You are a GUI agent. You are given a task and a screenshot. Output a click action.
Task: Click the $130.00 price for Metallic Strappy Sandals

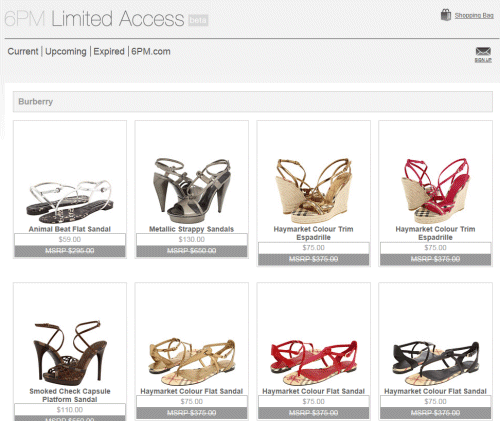point(192,239)
